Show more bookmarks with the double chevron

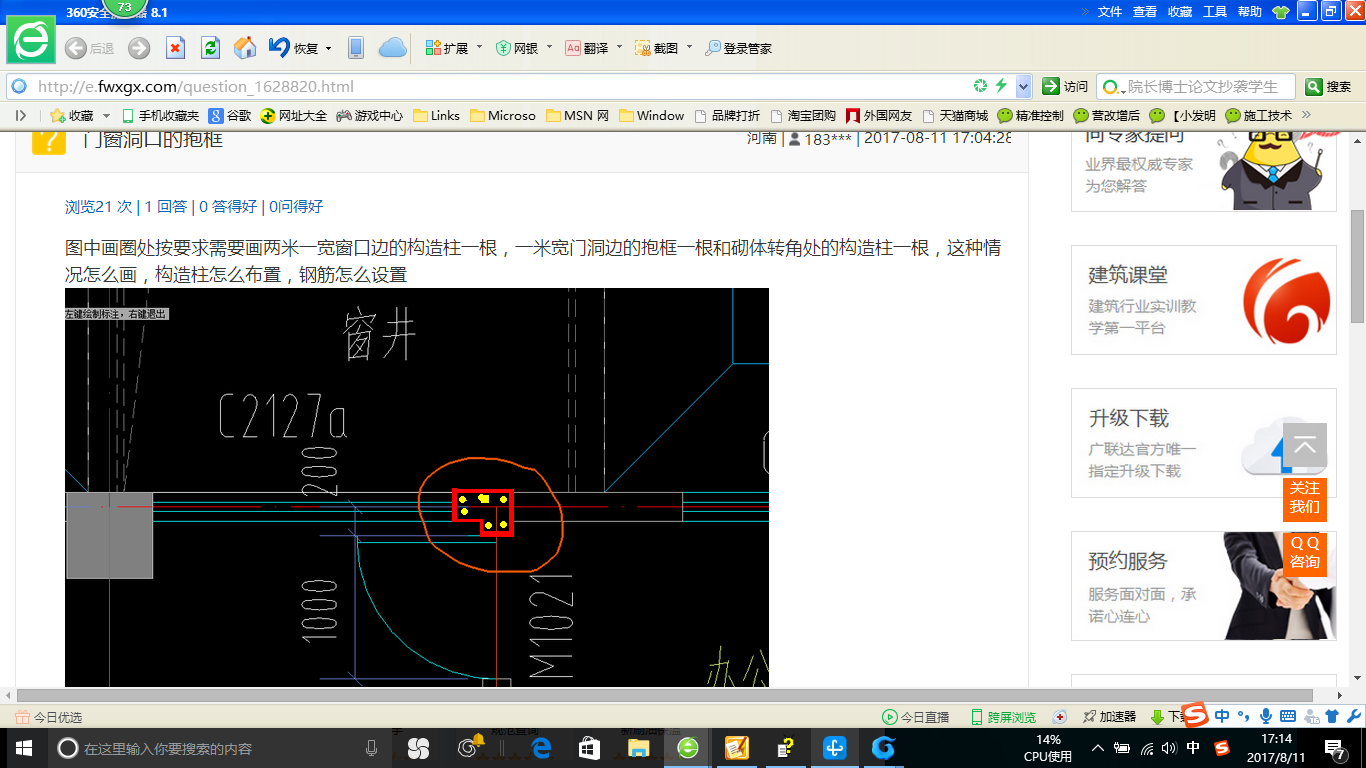pos(1305,116)
